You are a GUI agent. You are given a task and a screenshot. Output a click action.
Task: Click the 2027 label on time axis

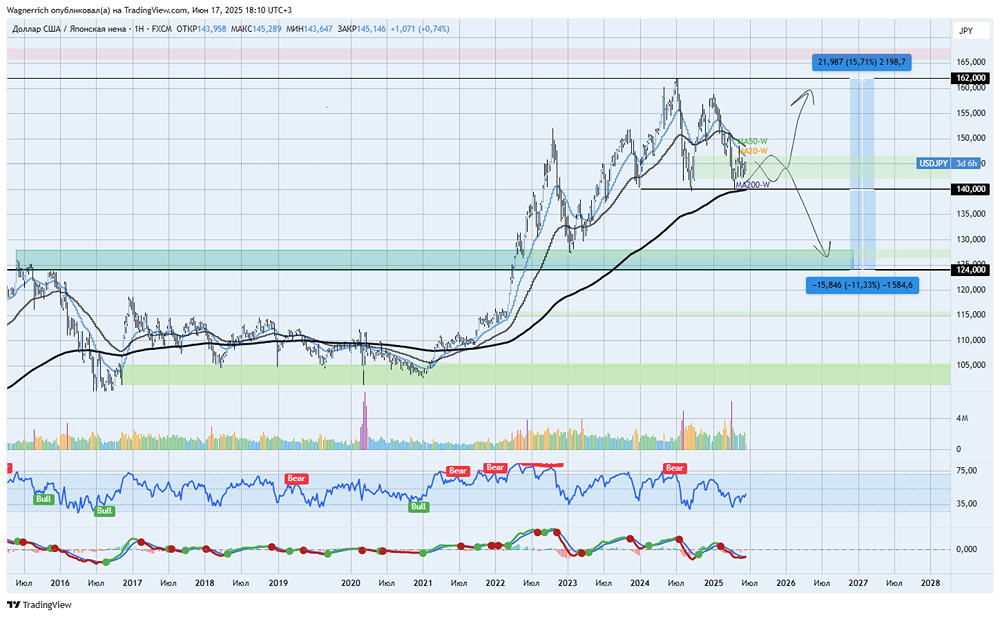858,582
